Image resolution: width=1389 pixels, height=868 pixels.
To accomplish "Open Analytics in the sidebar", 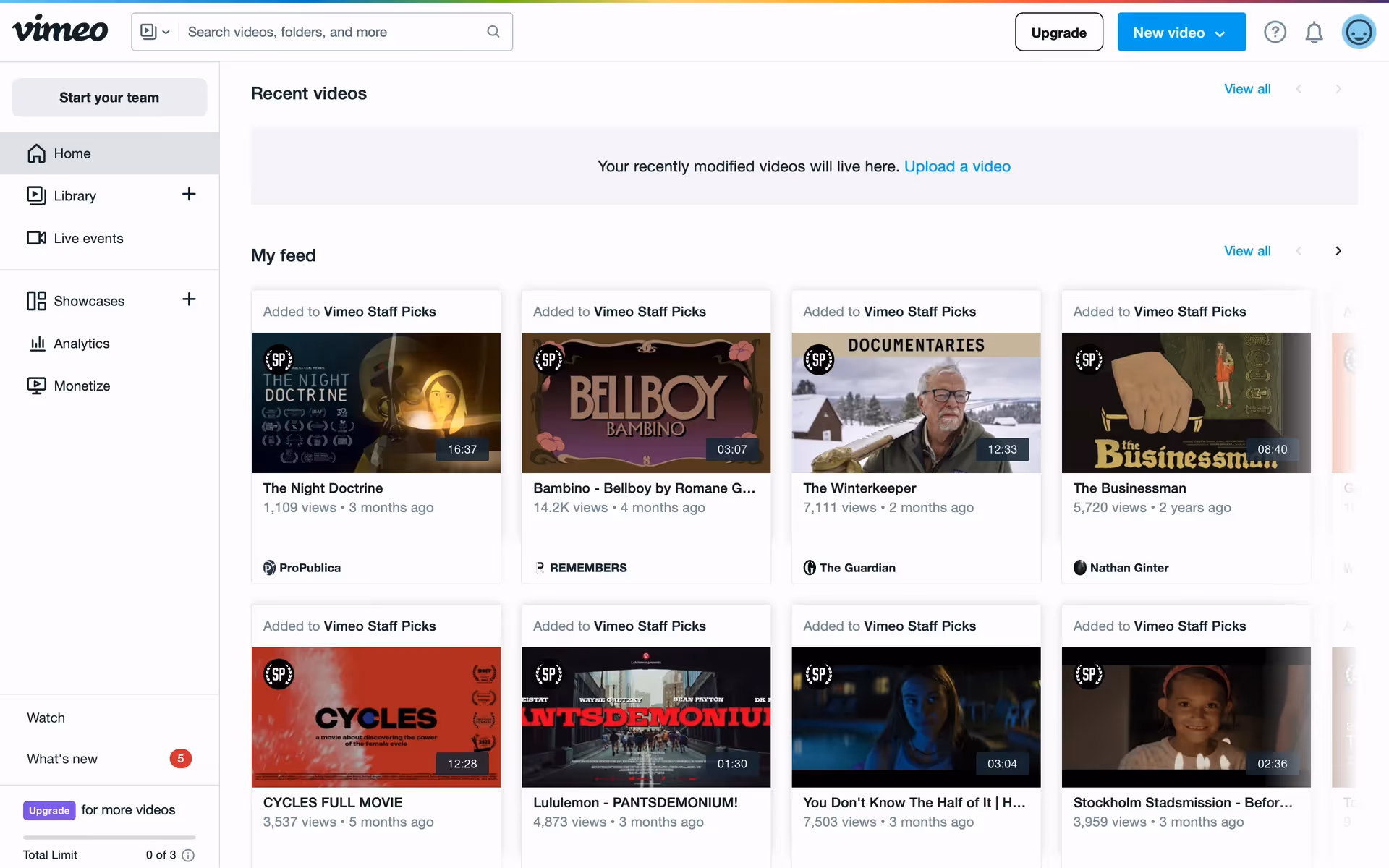I will point(81,344).
